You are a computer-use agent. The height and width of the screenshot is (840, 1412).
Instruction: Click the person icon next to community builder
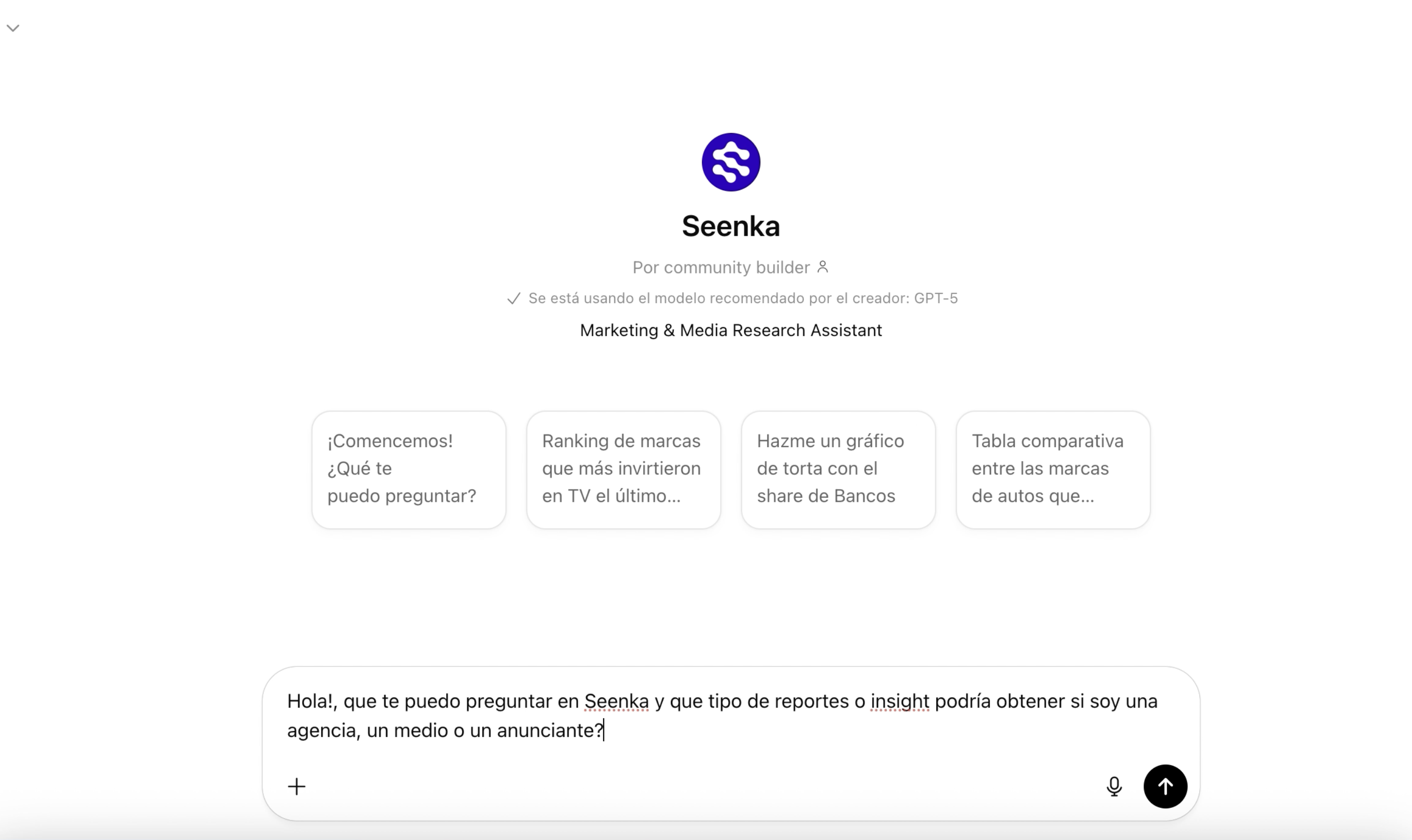(x=824, y=266)
